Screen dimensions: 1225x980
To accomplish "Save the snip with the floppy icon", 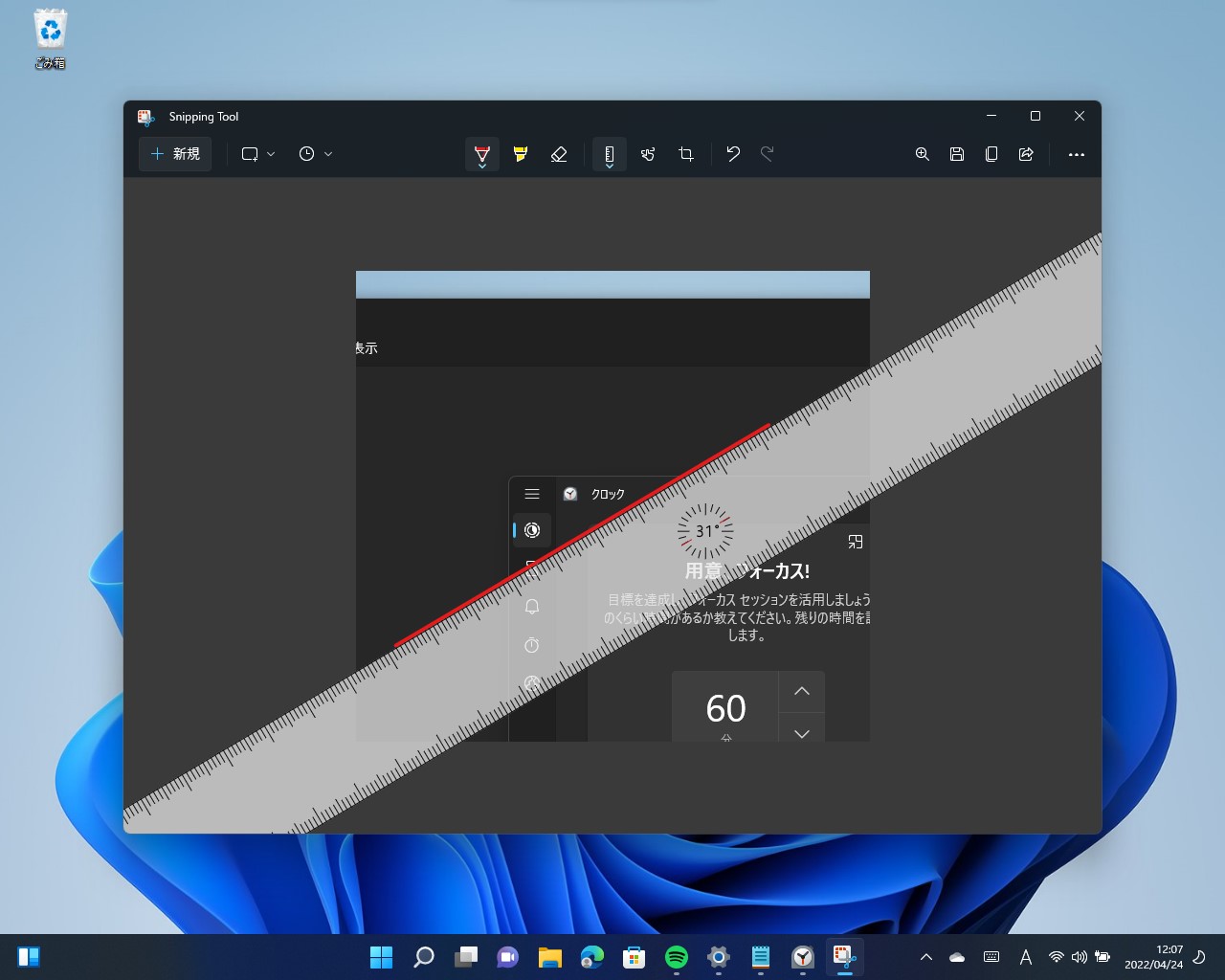I will click(x=957, y=154).
